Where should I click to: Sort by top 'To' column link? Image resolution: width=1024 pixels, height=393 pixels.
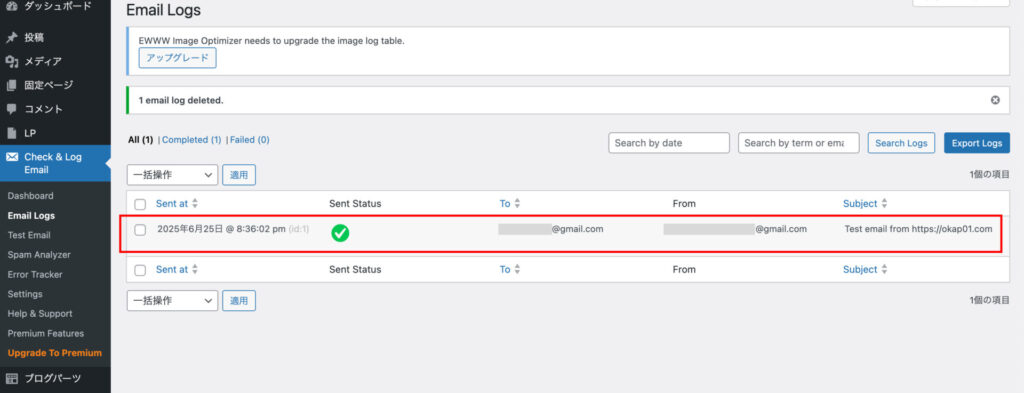tap(505, 204)
